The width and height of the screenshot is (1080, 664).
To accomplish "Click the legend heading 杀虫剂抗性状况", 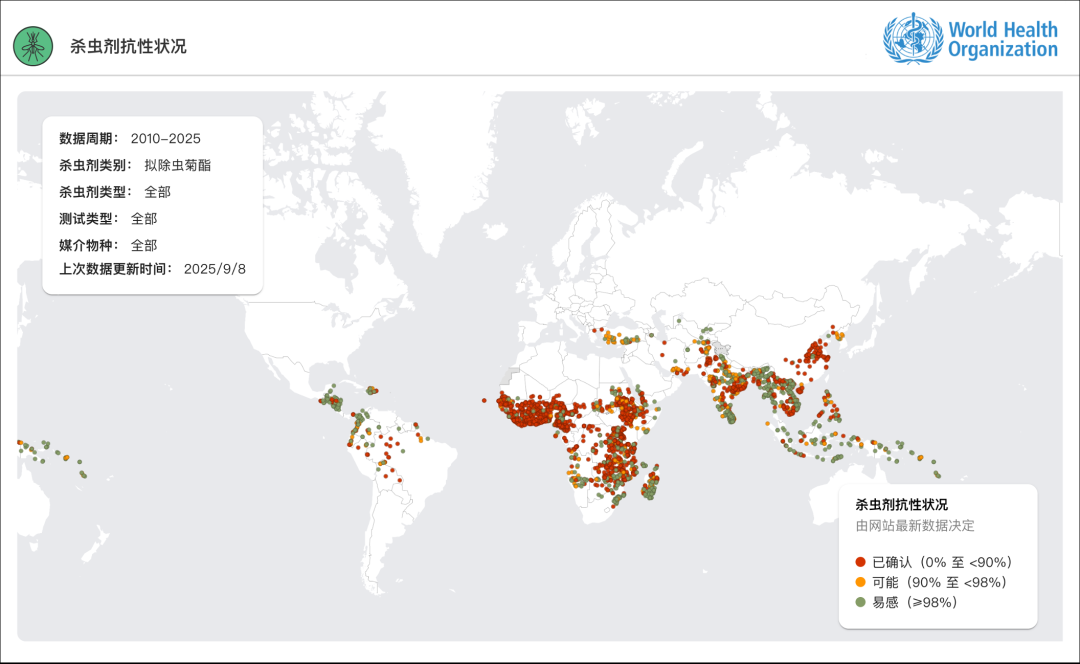I will (901, 505).
